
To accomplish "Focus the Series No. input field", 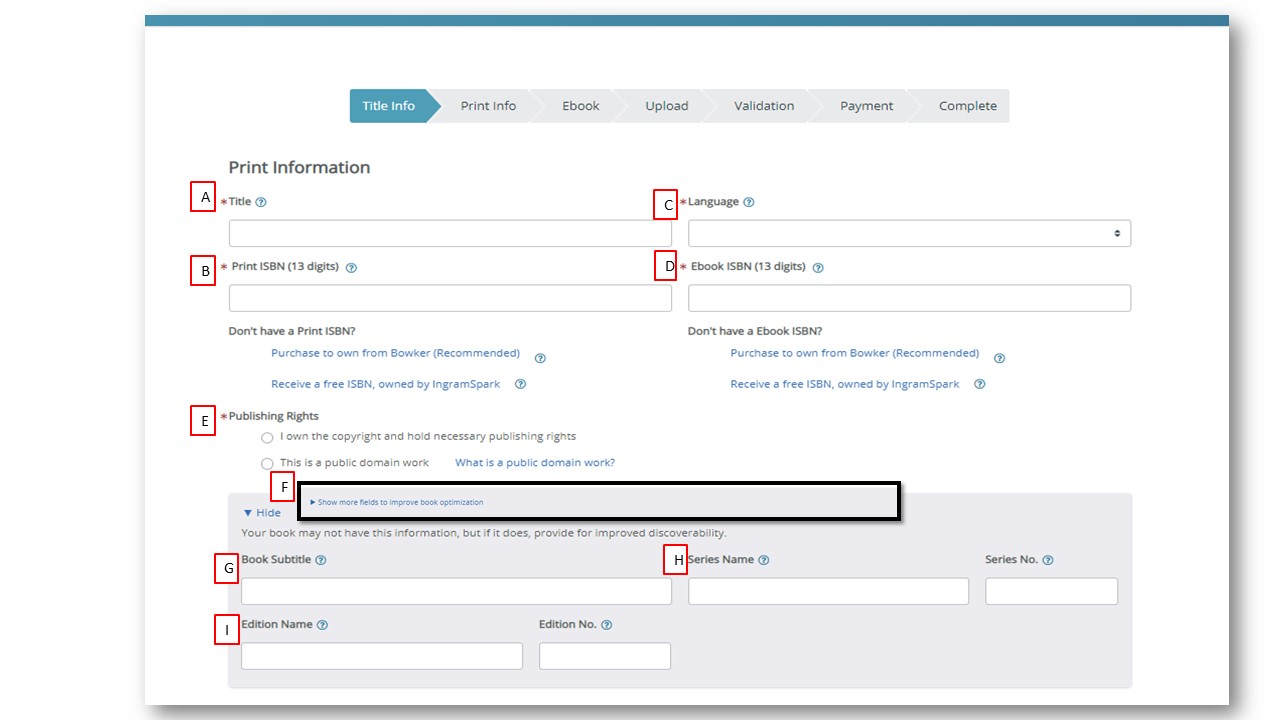I will tap(1051, 591).
